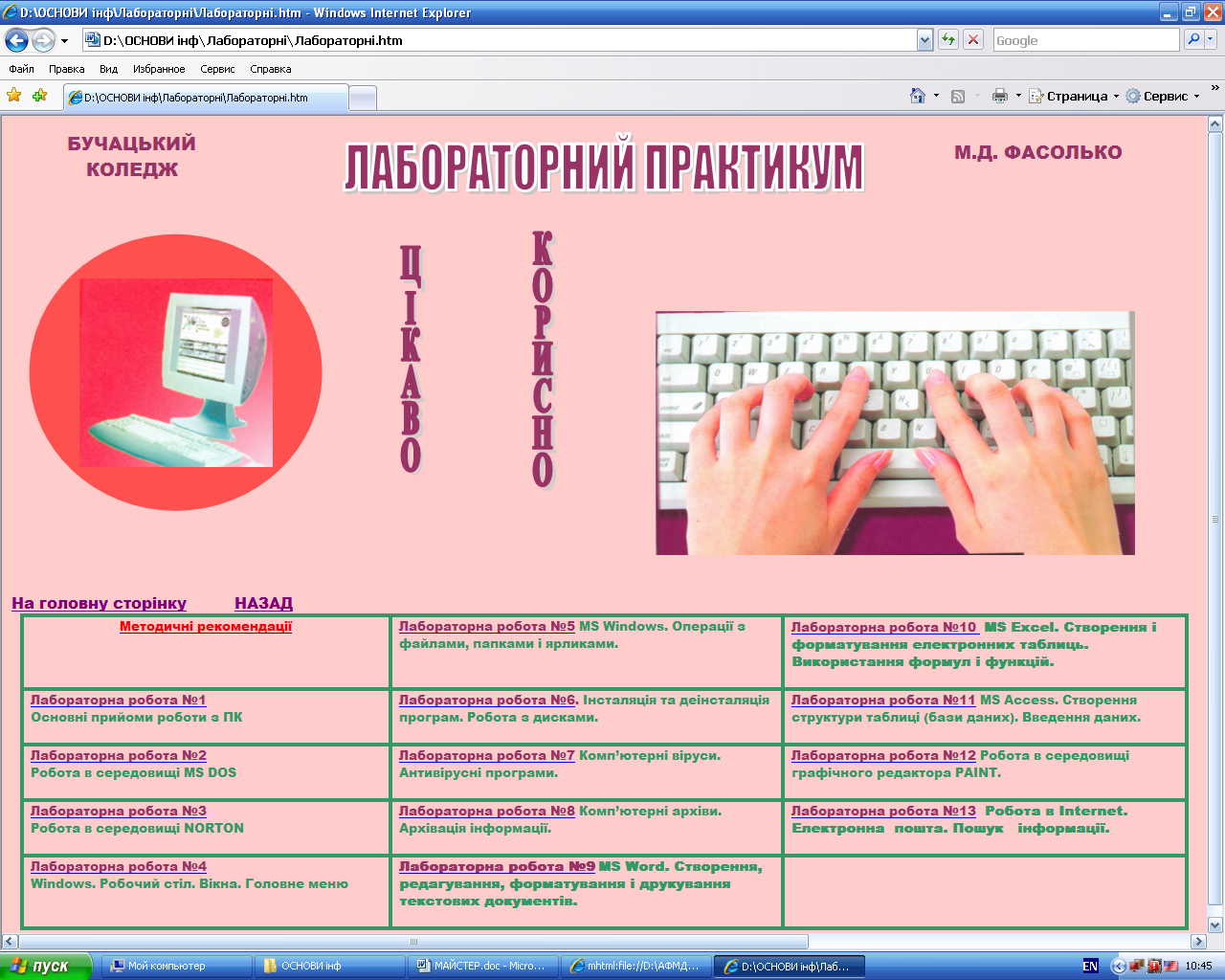Open Лабораторна робота №8 link
The image size is (1225, 980).
(x=487, y=811)
